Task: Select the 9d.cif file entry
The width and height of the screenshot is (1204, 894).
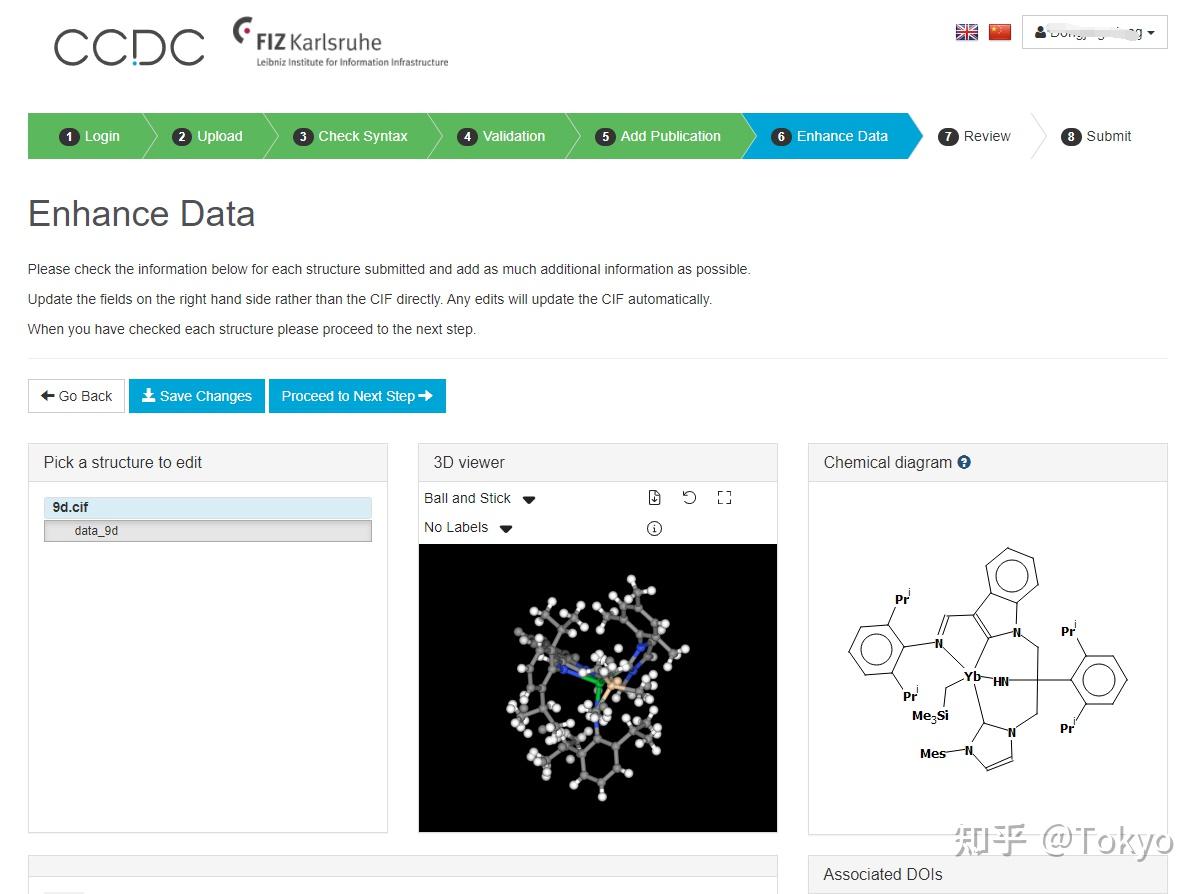Action: point(207,507)
